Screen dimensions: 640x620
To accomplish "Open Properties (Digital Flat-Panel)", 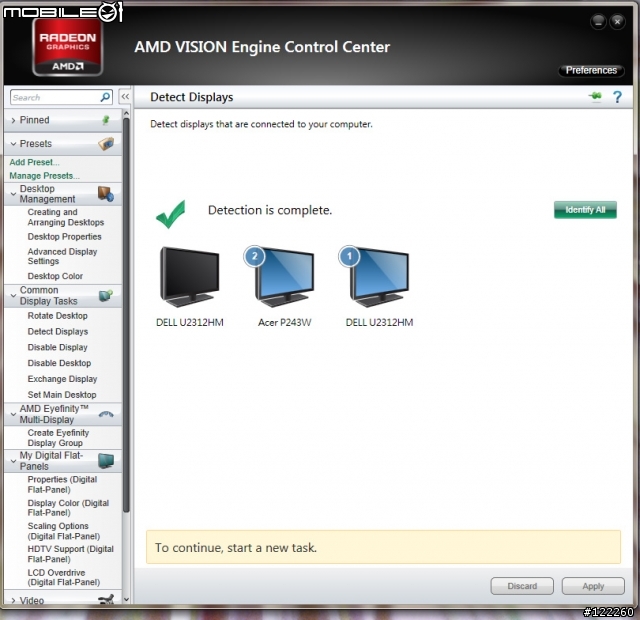I will [62, 484].
